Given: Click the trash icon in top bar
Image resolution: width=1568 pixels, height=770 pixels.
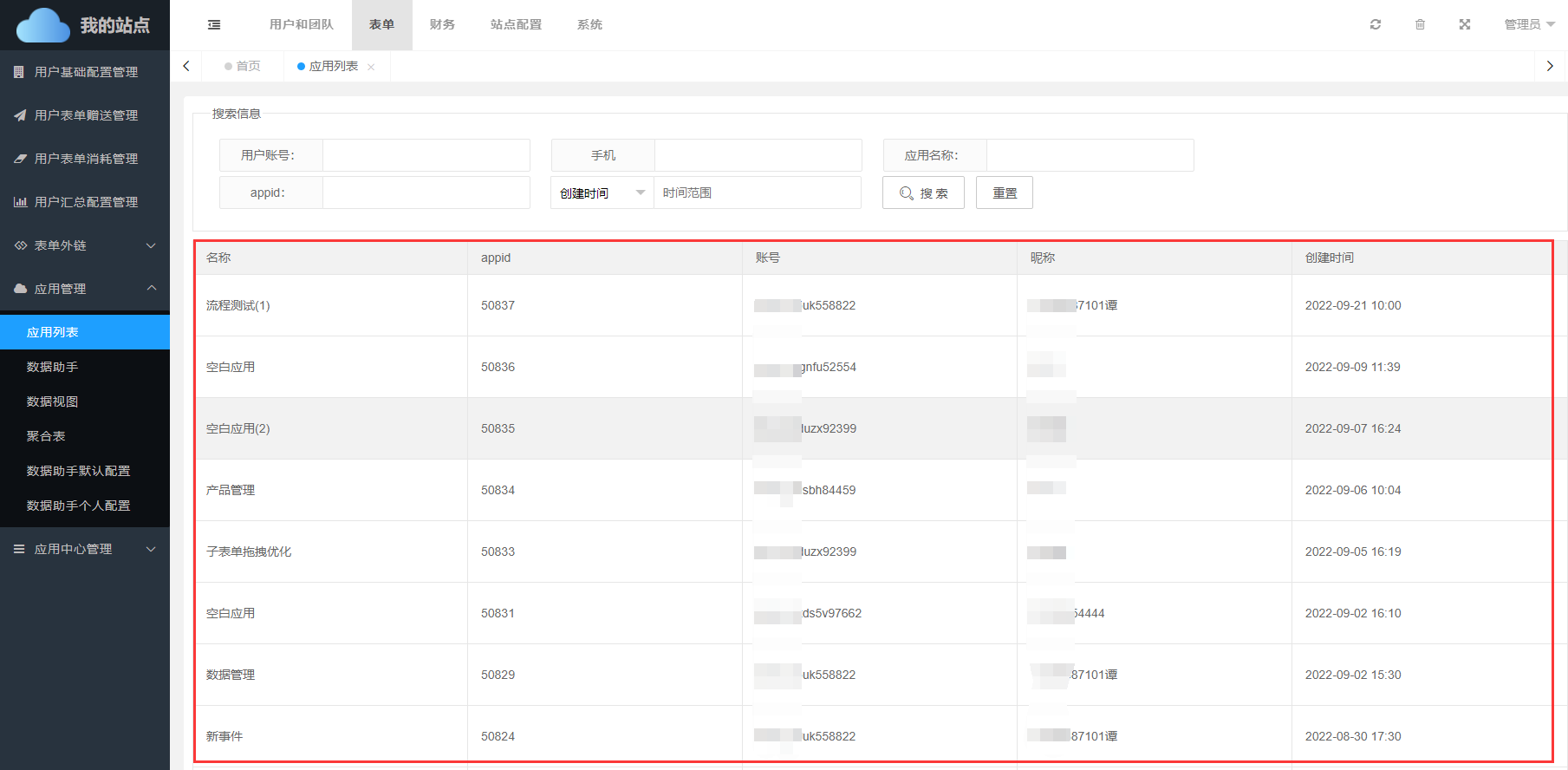Looking at the screenshot, I should tap(1420, 24).
